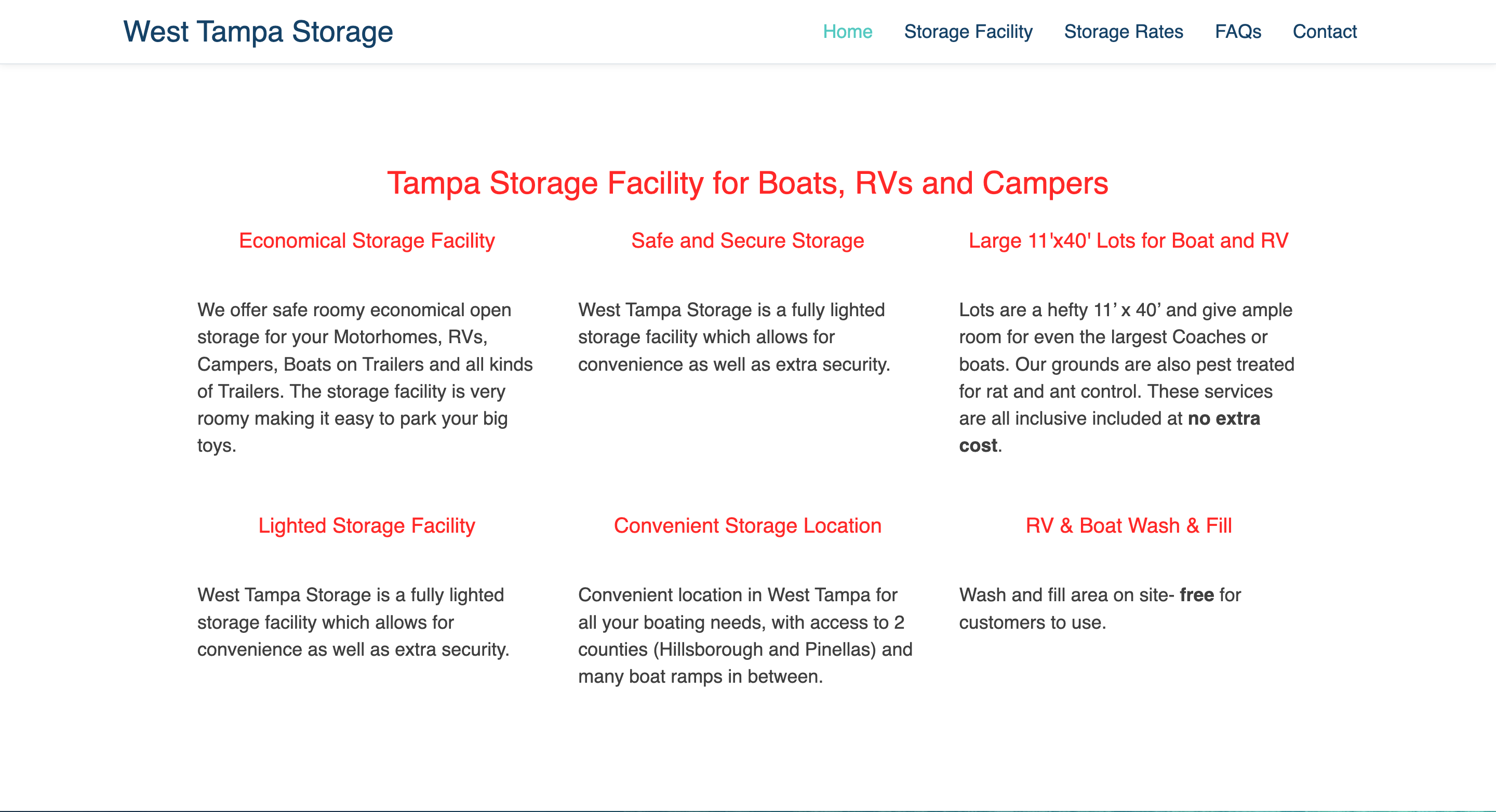The image size is (1496, 812).
Task: Go to the Storage Facility page
Action: (x=968, y=31)
